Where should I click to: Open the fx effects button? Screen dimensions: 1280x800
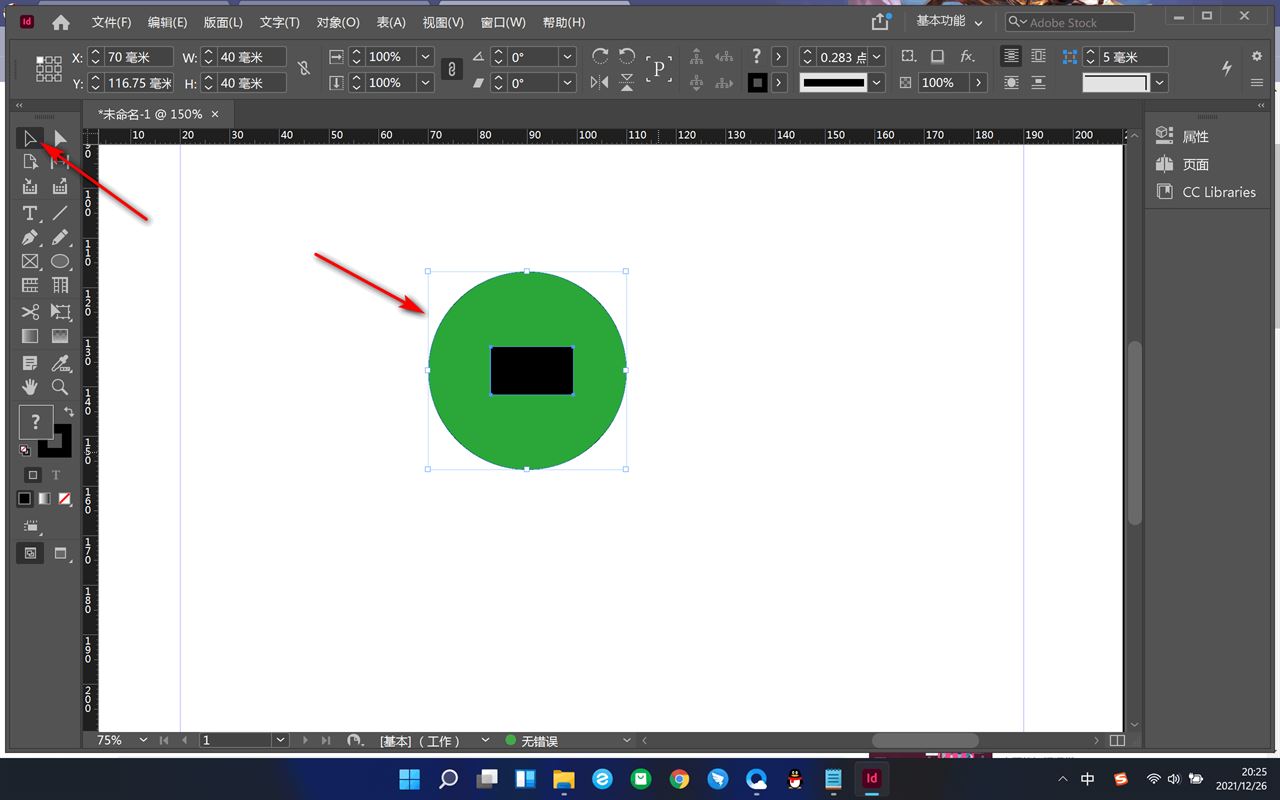click(967, 57)
